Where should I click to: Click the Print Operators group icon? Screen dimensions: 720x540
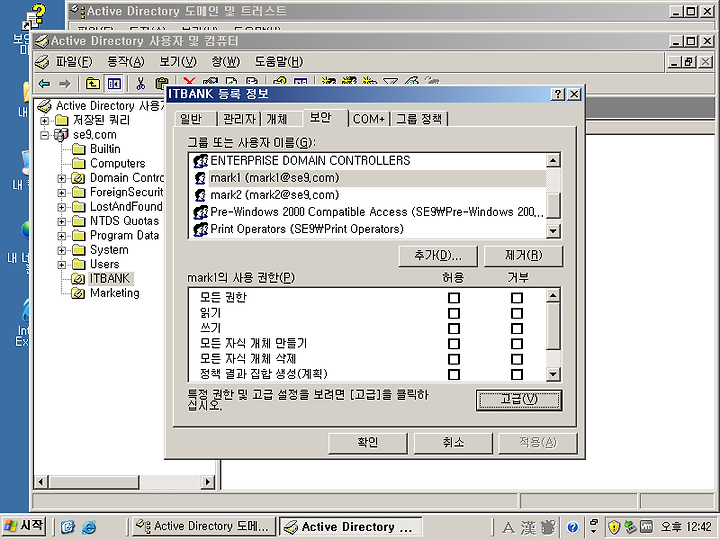pos(200,229)
